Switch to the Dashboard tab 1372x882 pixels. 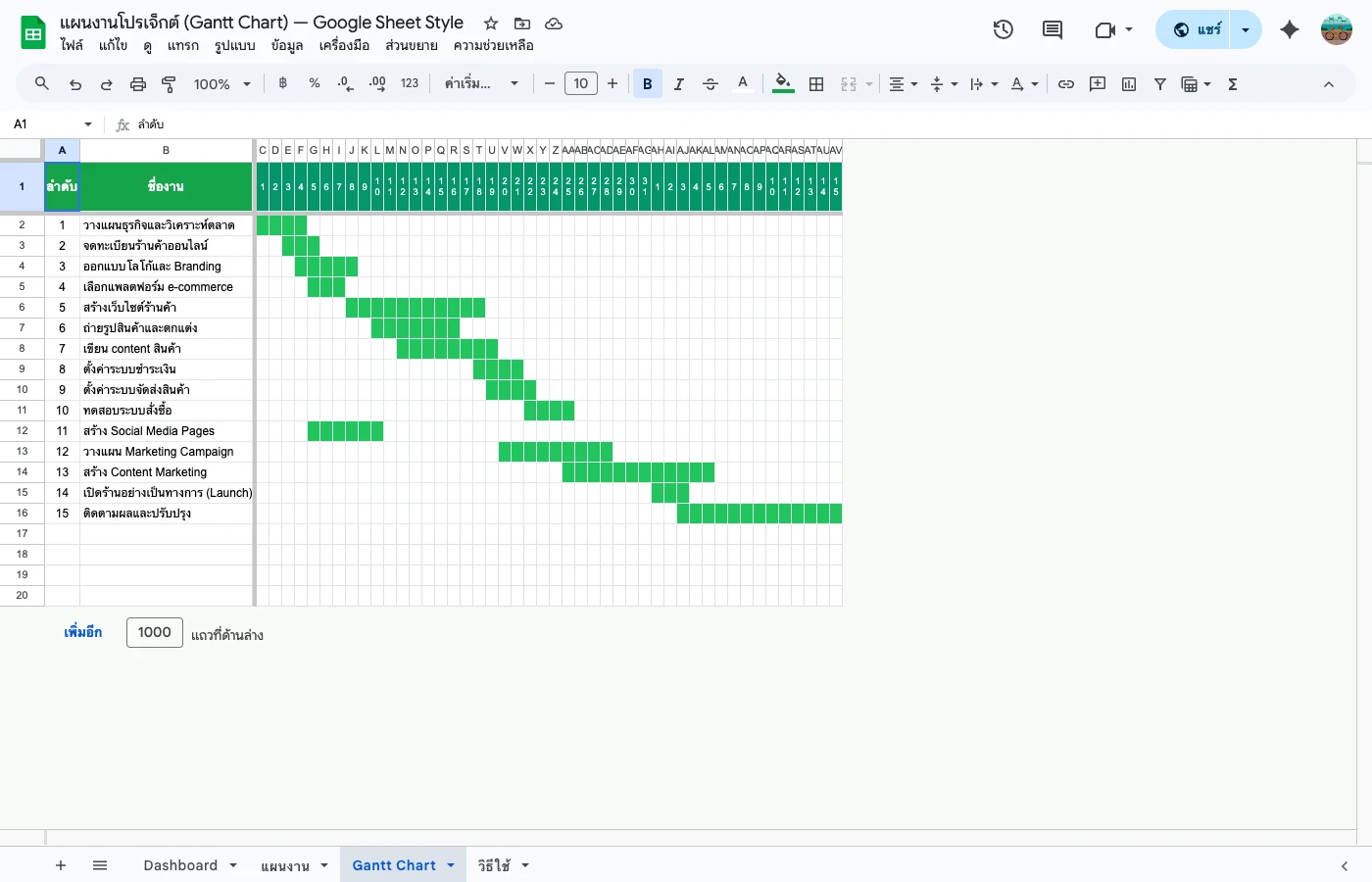click(x=181, y=865)
